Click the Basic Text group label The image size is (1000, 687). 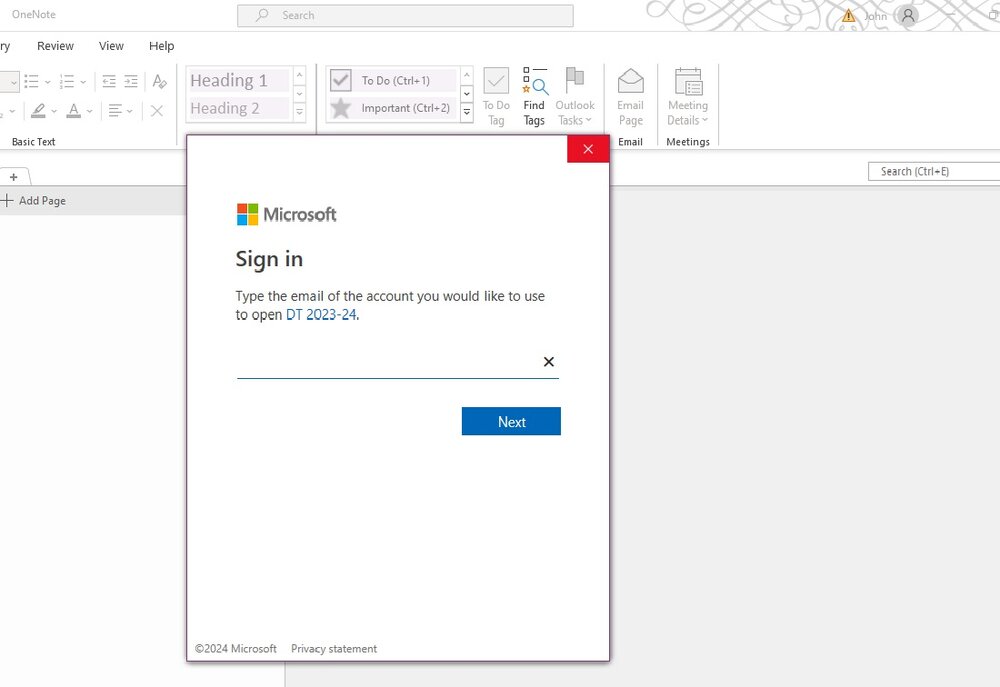pyautogui.click(x=34, y=142)
